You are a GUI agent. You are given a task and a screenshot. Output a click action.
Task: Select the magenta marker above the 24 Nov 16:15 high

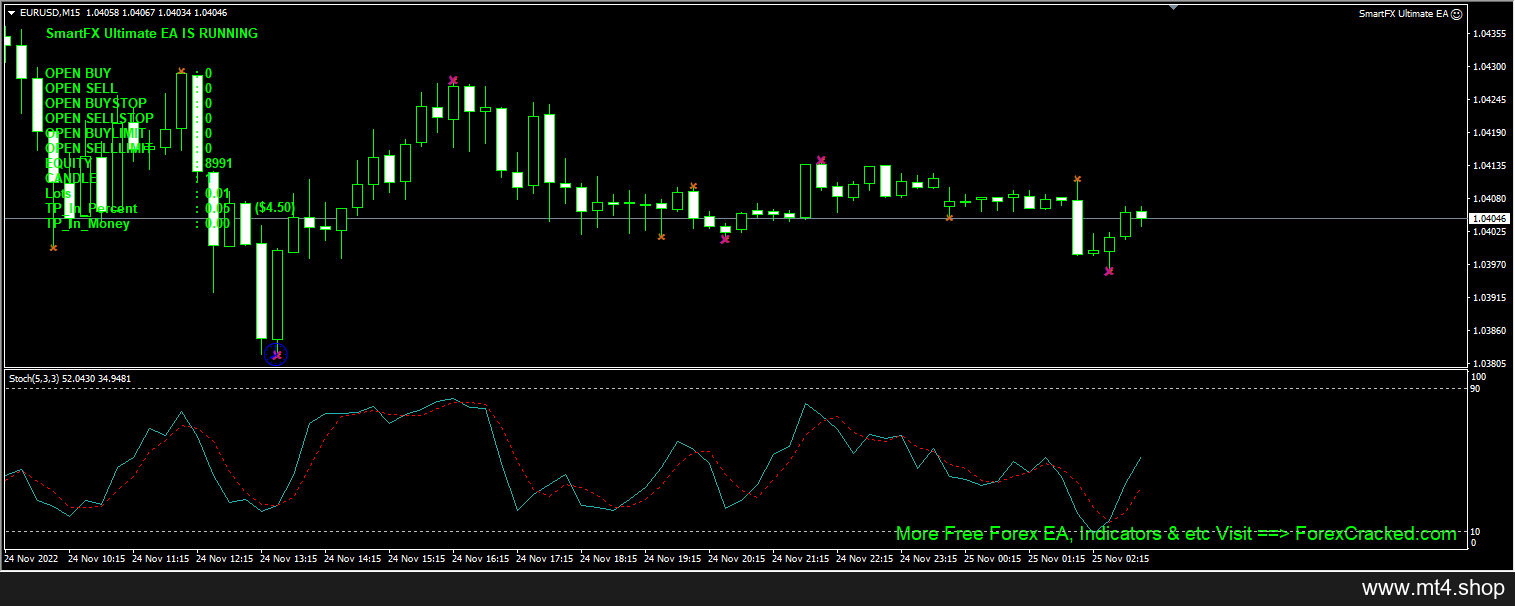pyautogui.click(x=453, y=80)
